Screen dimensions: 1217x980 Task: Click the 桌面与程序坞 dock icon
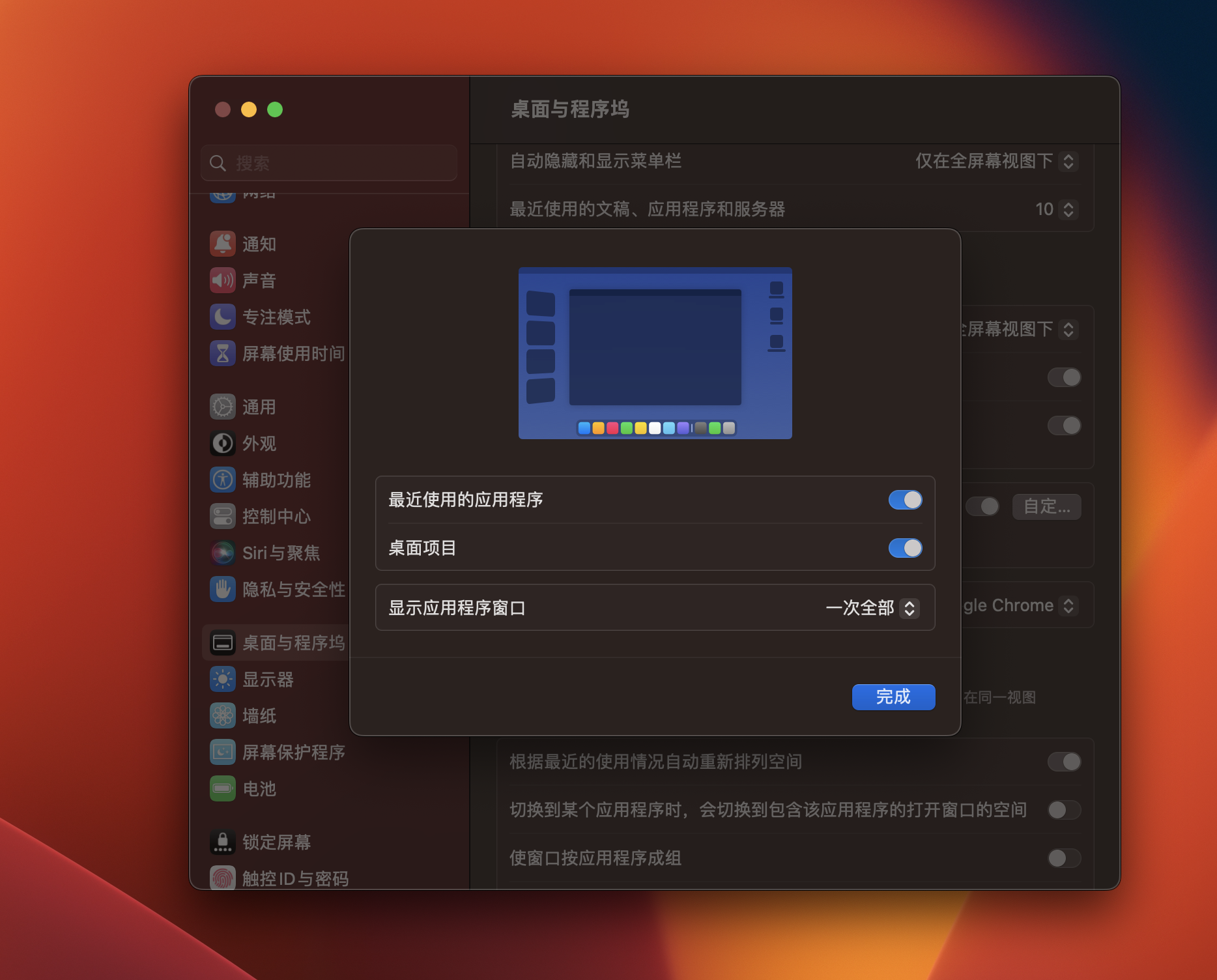click(x=223, y=642)
